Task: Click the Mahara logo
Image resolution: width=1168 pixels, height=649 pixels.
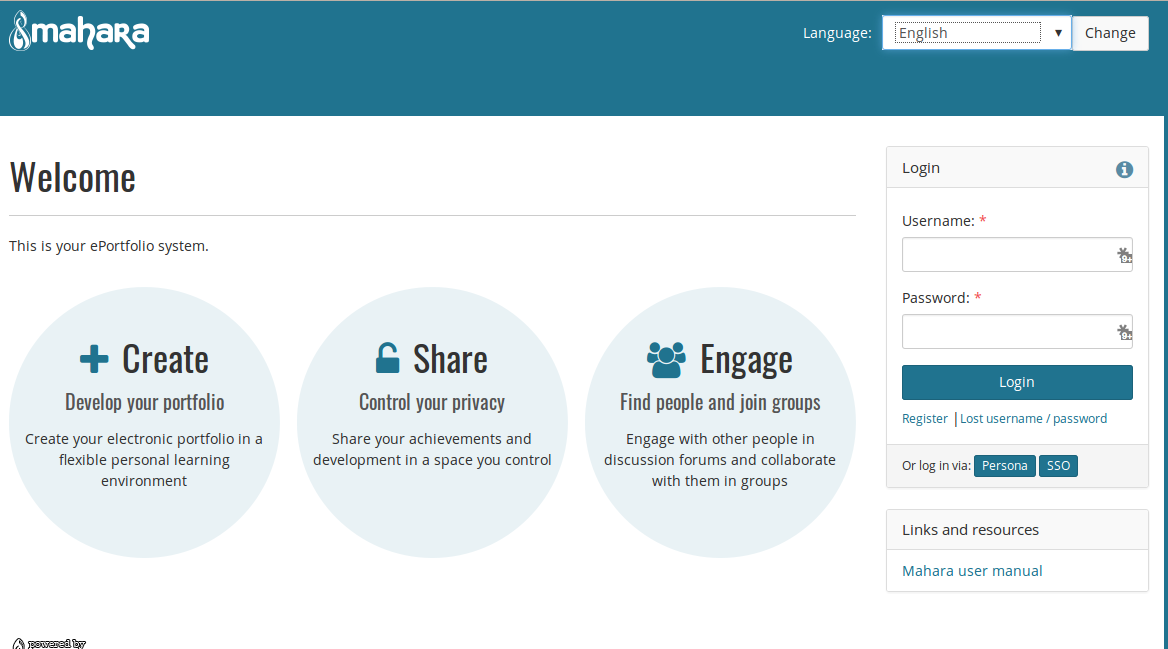Action: pyautogui.click(x=79, y=31)
